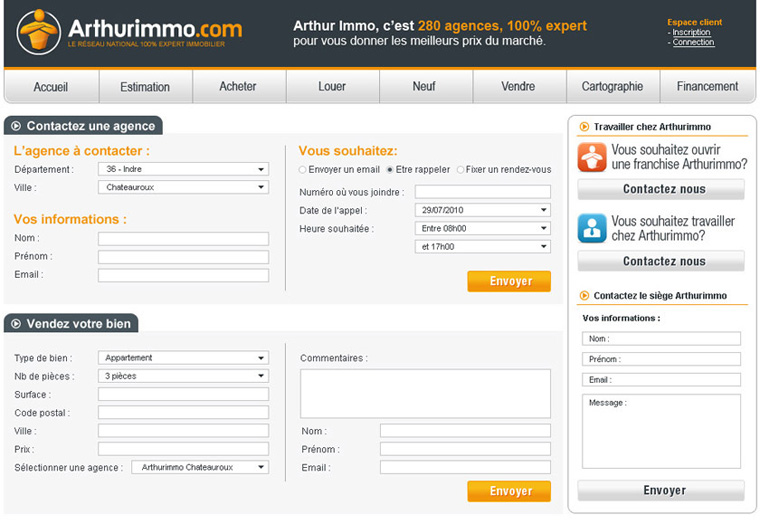Viewport: 760px width, 524px height.
Task: Focus Email field below Commentaires
Action: (x=465, y=467)
